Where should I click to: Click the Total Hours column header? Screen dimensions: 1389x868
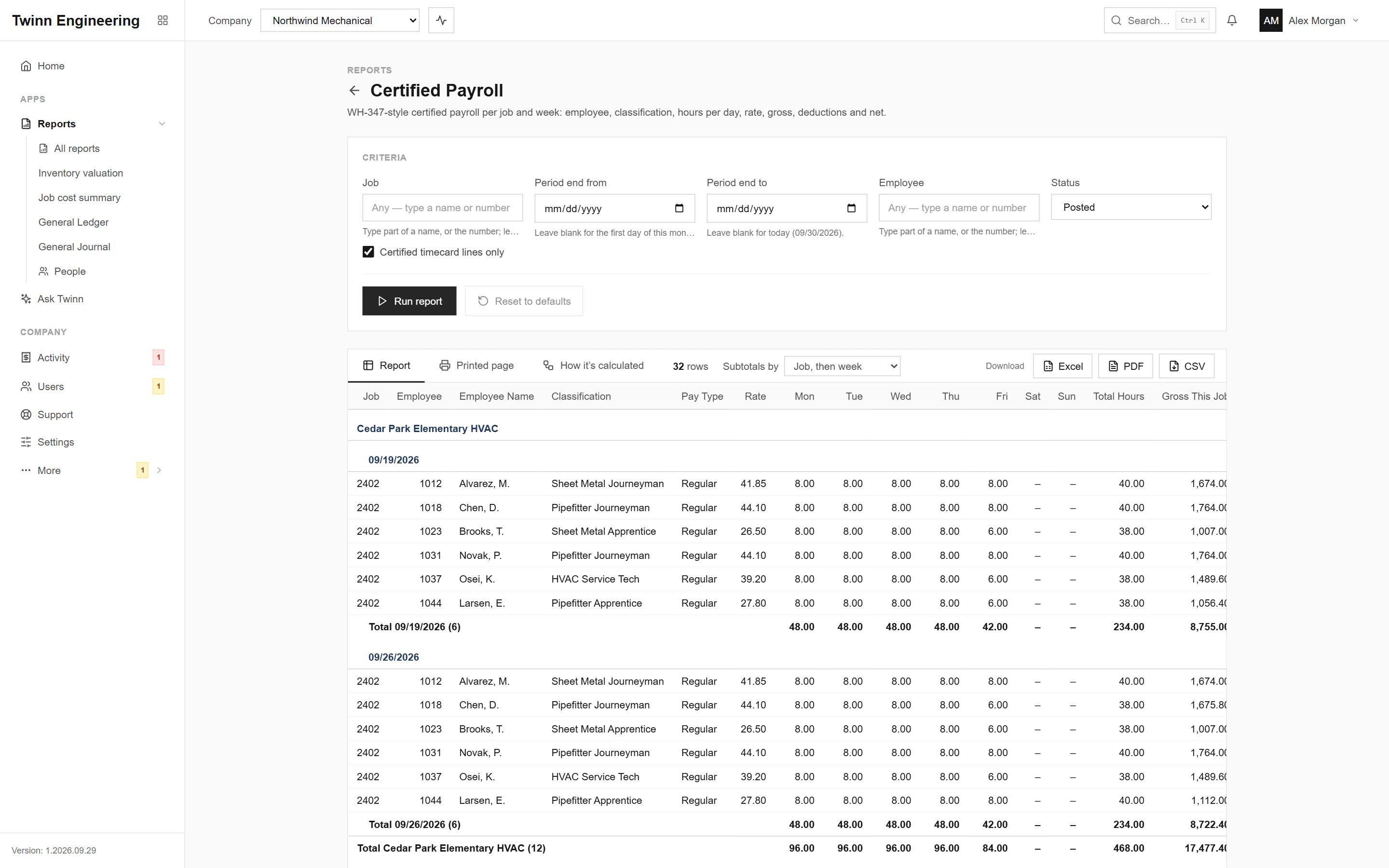pyautogui.click(x=1118, y=396)
